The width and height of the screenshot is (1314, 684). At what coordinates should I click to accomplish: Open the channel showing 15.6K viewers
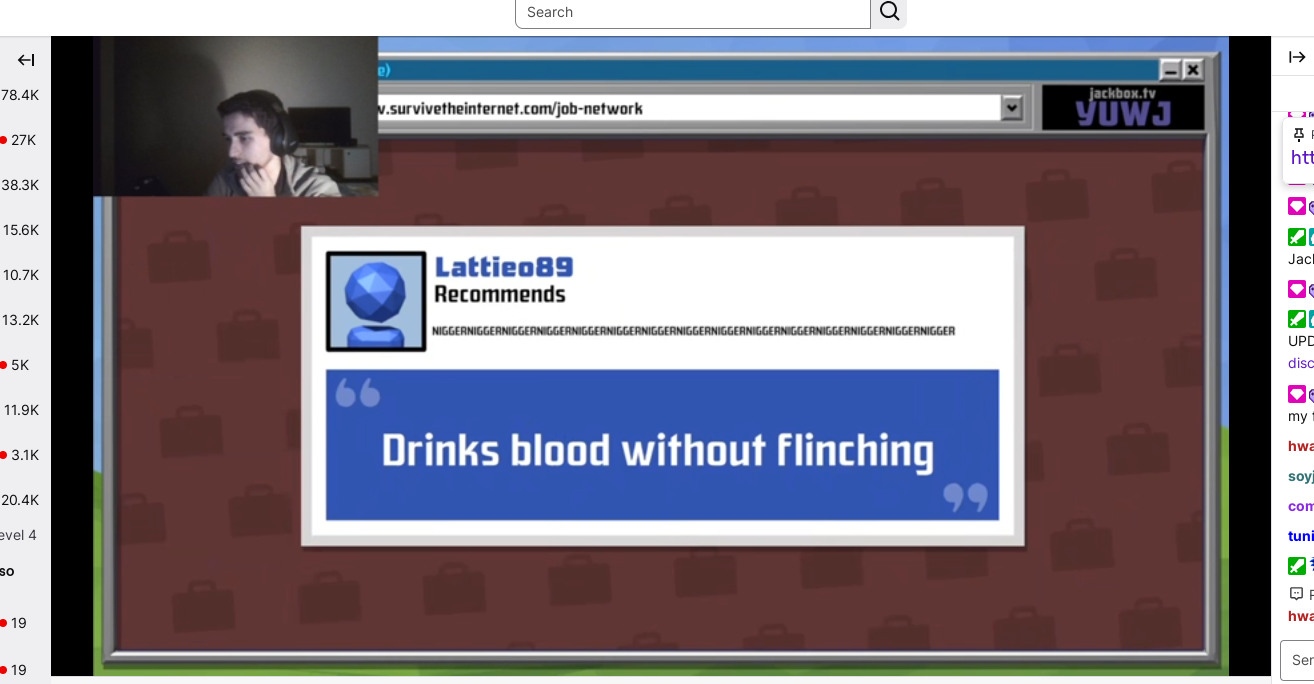tap(20, 230)
